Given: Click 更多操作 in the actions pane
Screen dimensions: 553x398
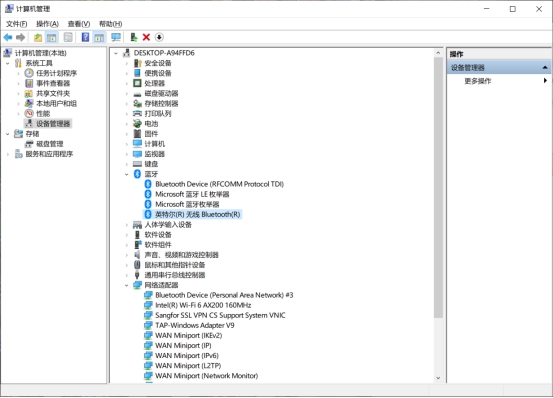Looking at the screenshot, I should pyautogui.click(x=478, y=81).
